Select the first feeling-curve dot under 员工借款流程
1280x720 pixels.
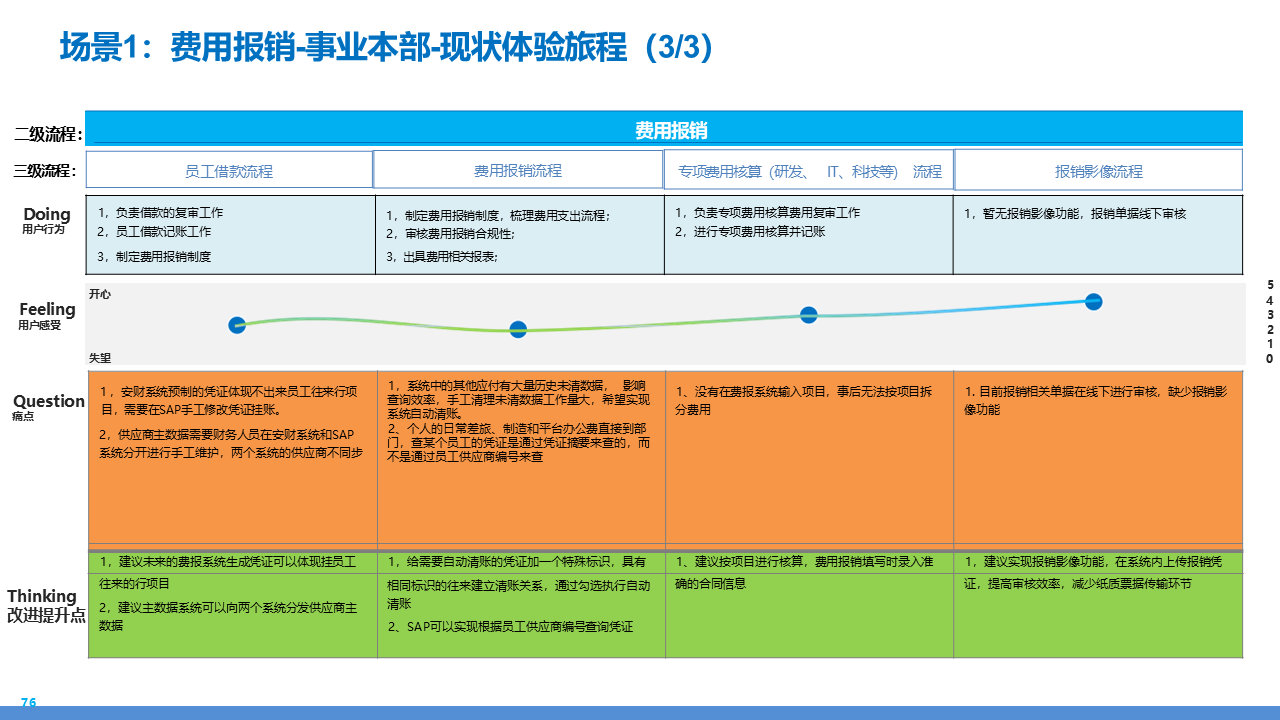pos(237,324)
